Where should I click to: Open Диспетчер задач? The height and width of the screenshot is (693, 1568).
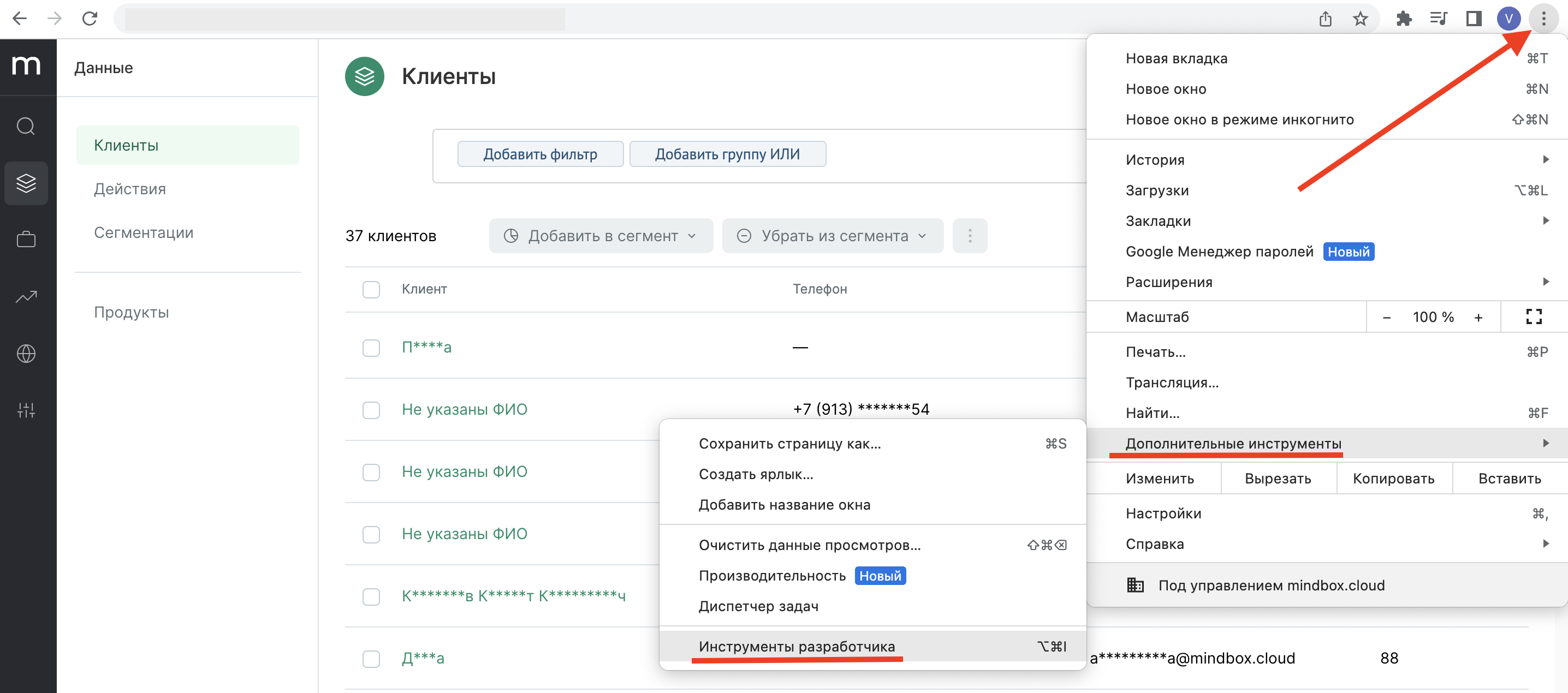[872, 606]
